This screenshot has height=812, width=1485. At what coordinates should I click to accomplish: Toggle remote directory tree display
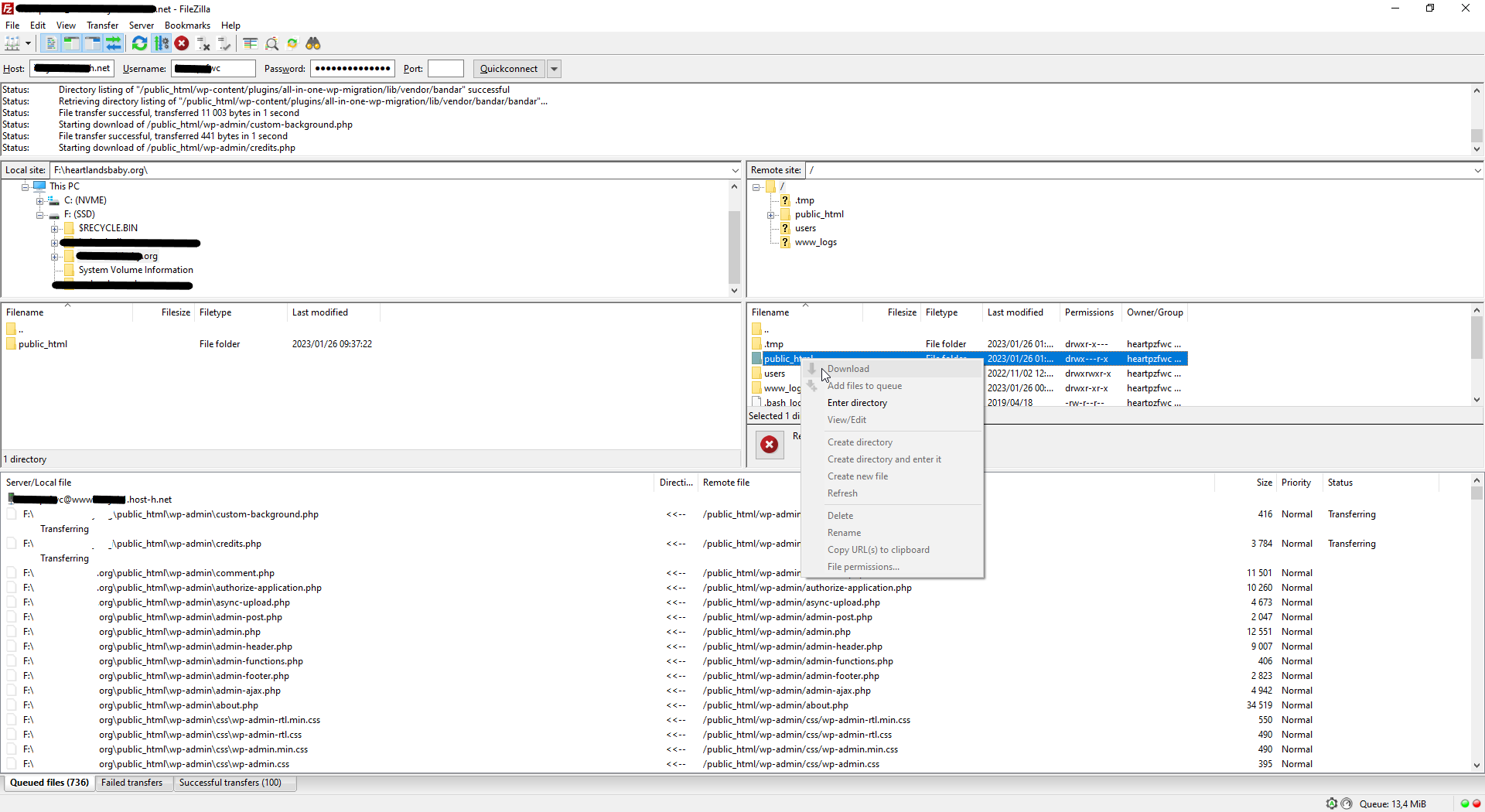[93, 44]
